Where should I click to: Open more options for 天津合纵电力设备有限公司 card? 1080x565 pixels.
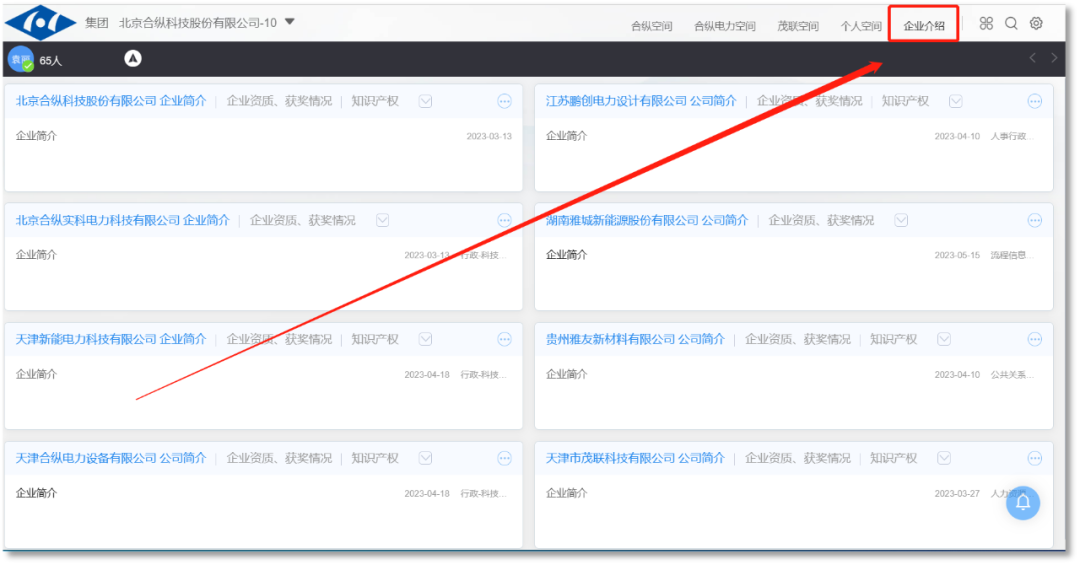coord(504,458)
